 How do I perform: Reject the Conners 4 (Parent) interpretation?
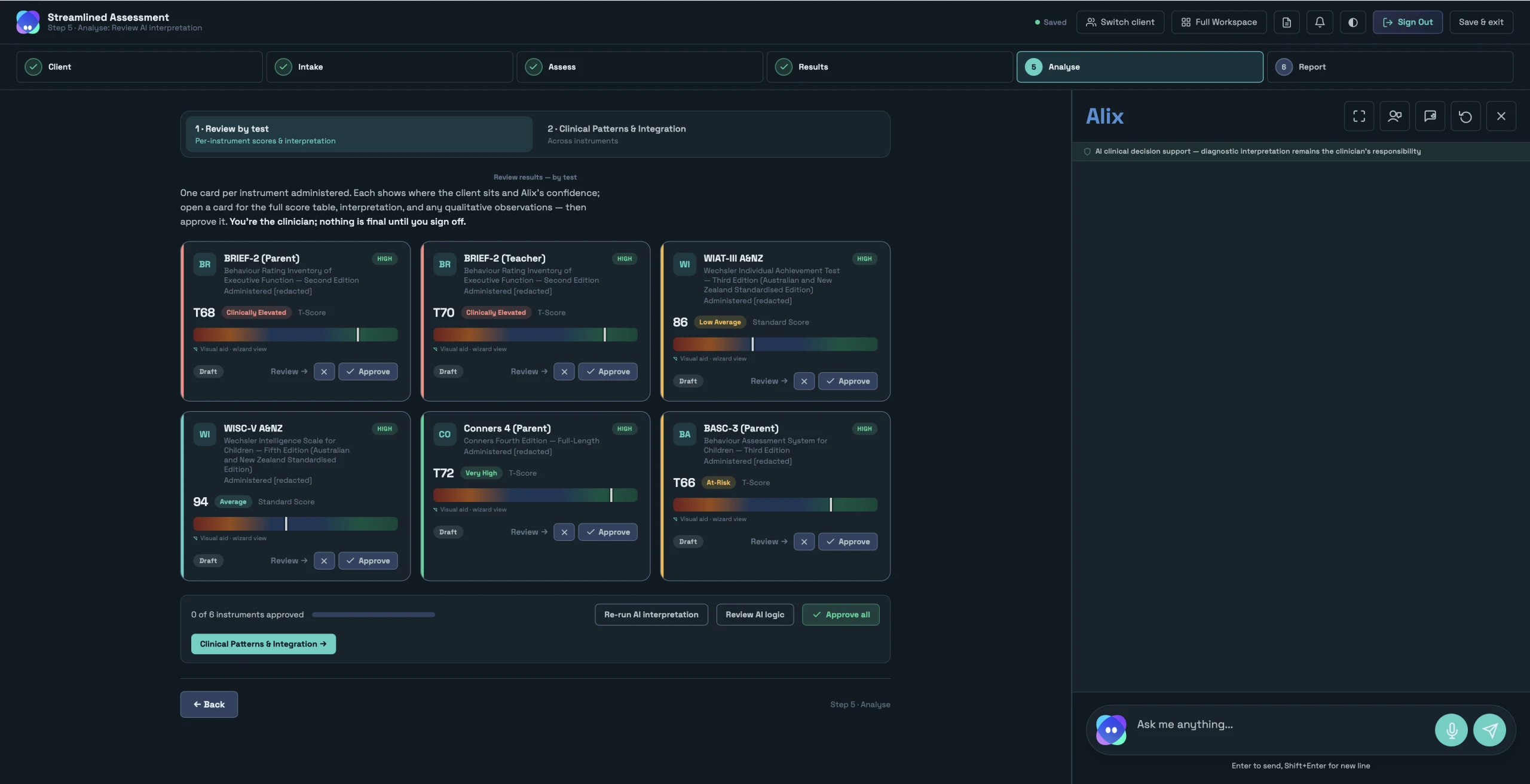click(x=564, y=532)
